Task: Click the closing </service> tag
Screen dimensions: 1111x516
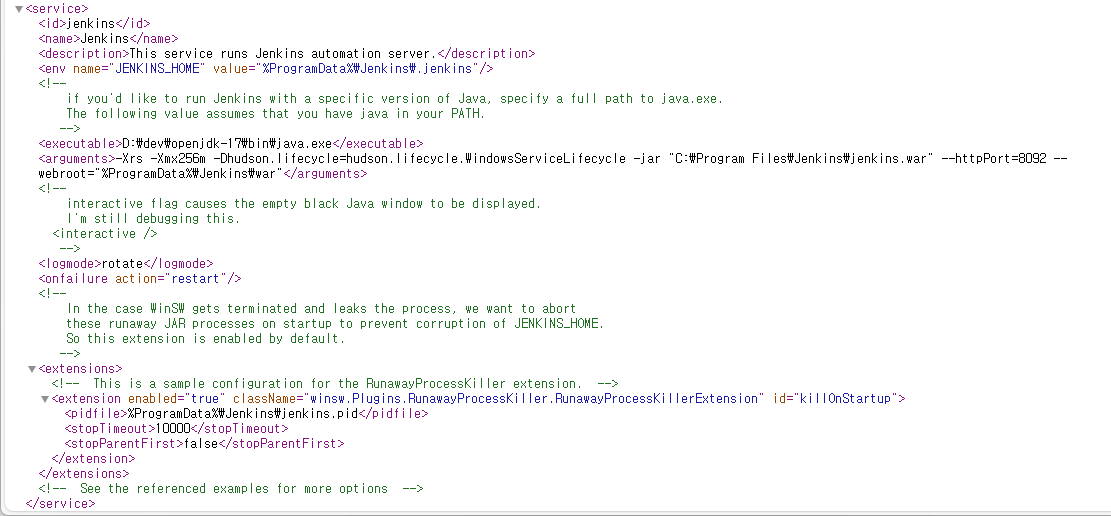Action: pyautogui.click(x=60, y=504)
